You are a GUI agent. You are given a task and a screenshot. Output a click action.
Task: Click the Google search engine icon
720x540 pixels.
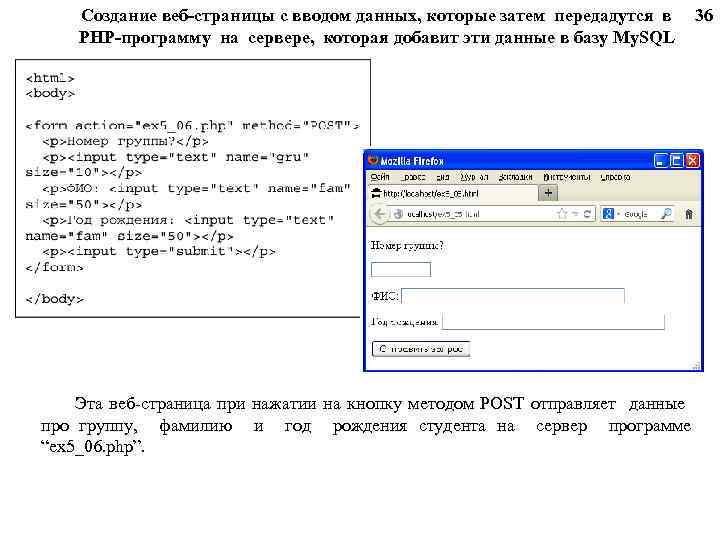pos(608,214)
